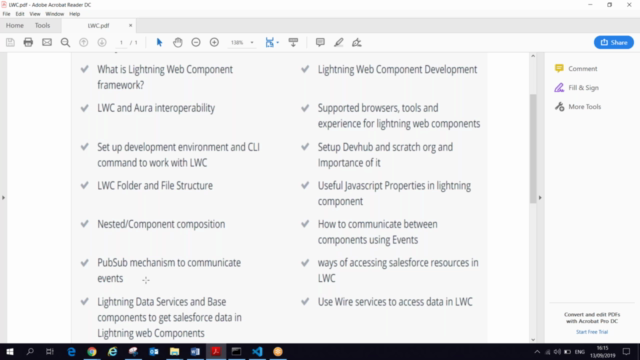Open Outlook from the taskbar

click(x=154, y=351)
